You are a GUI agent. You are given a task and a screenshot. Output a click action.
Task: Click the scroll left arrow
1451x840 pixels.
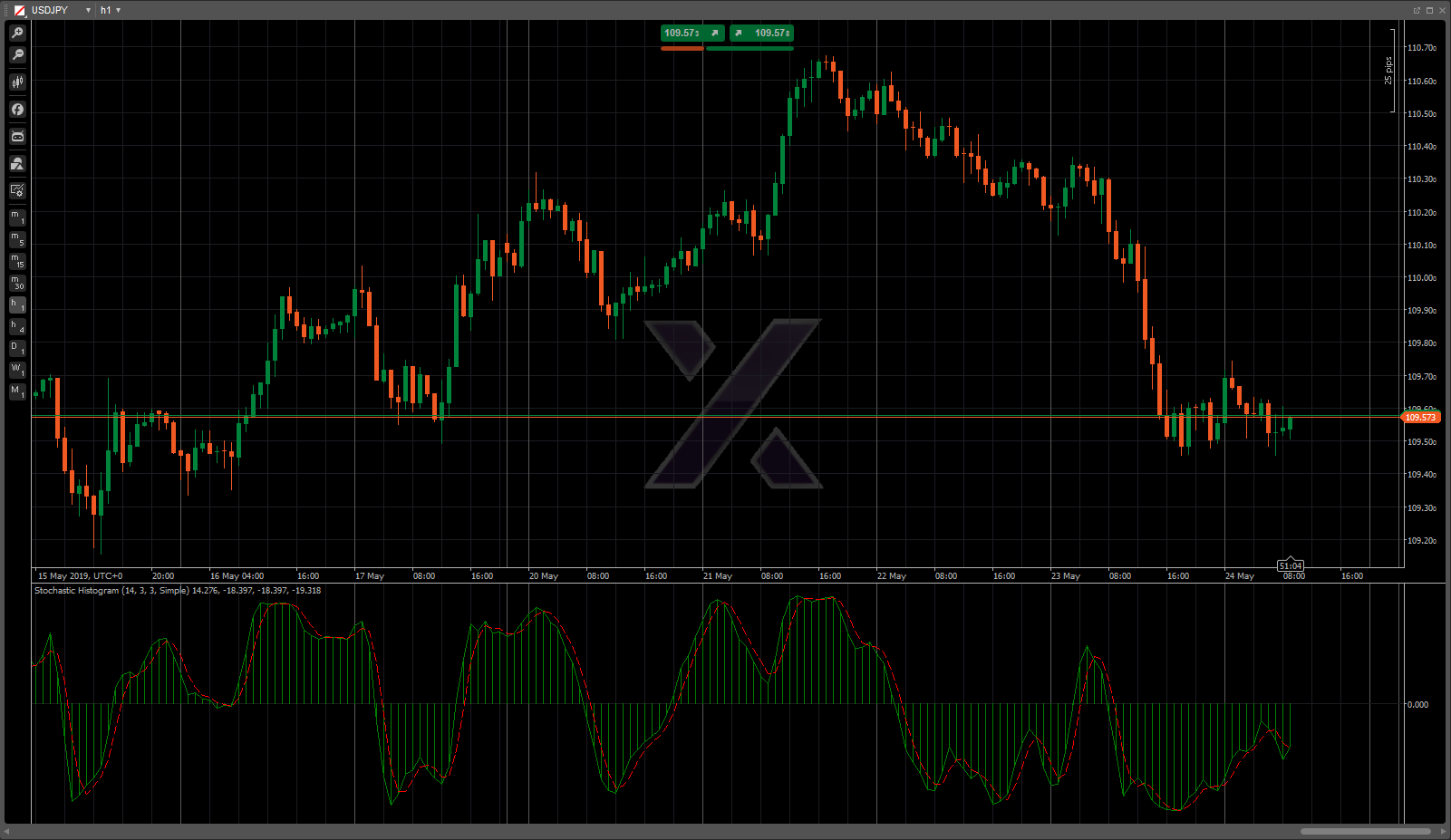6,832
